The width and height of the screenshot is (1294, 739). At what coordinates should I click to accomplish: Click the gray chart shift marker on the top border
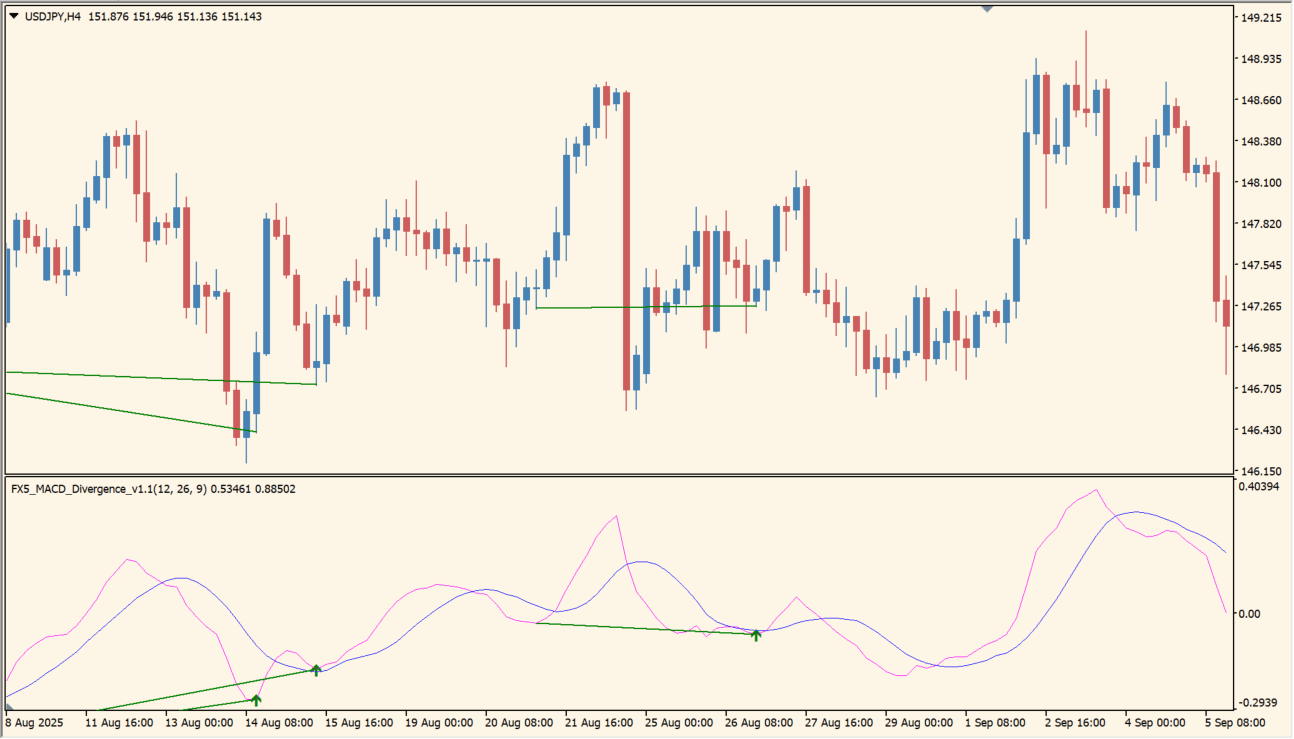(x=988, y=9)
